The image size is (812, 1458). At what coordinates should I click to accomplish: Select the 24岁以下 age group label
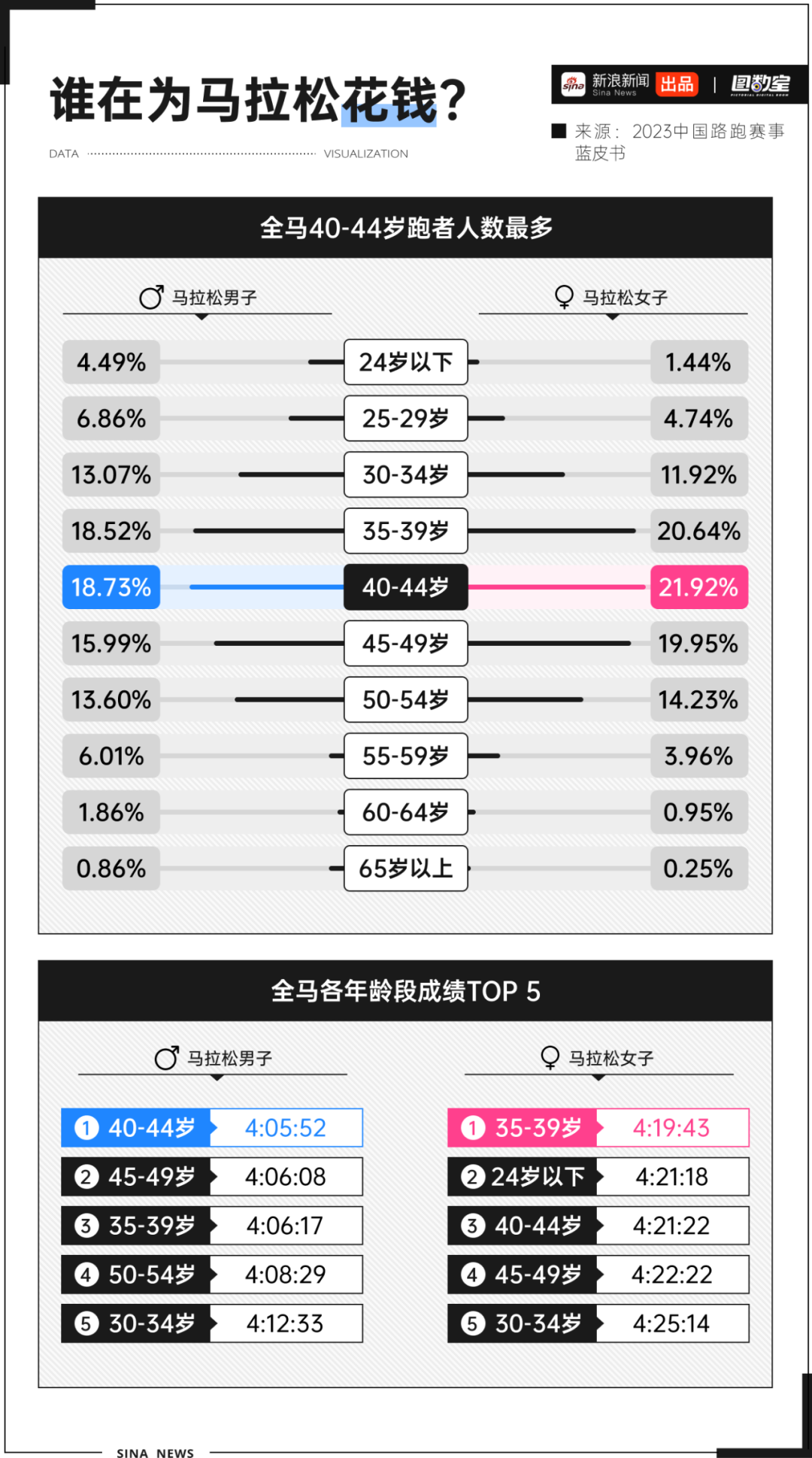tap(406, 362)
